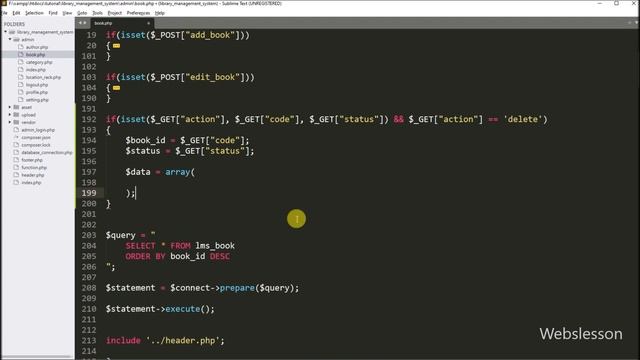The width and height of the screenshot is (640, 360).
Task: Open the Project menu
Action: tap(115, 13)
